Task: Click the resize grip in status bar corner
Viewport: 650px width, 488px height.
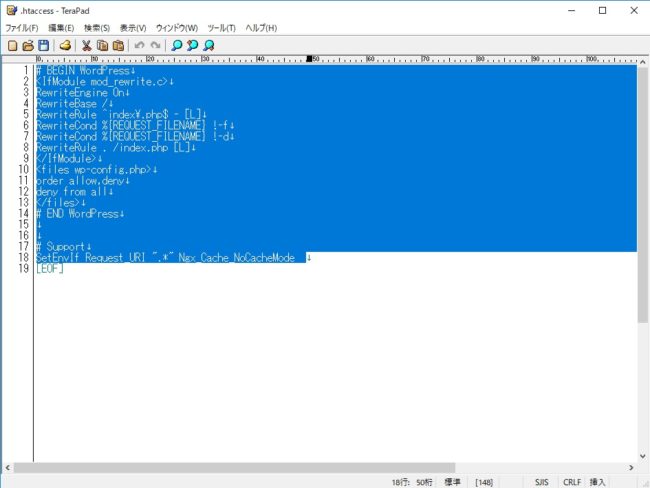Action: pyautogui.click(x=645, y=483)
